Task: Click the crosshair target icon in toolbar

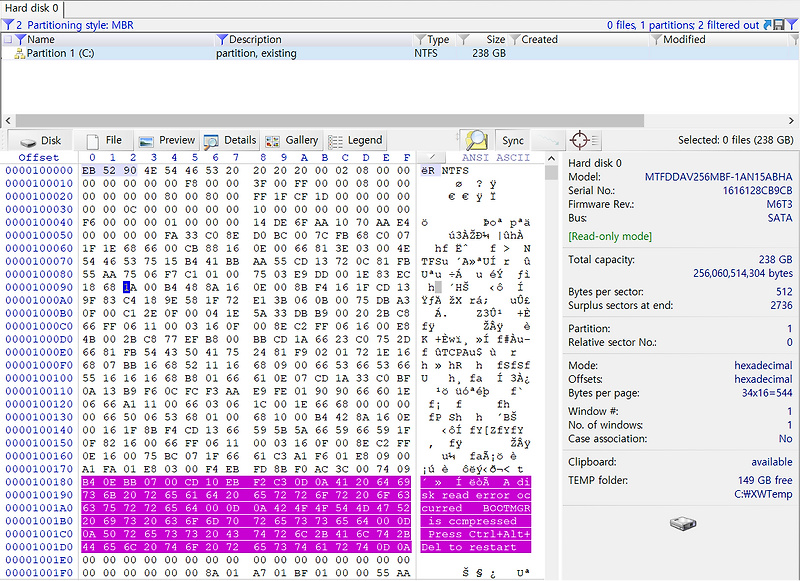Action: point(580,140)
